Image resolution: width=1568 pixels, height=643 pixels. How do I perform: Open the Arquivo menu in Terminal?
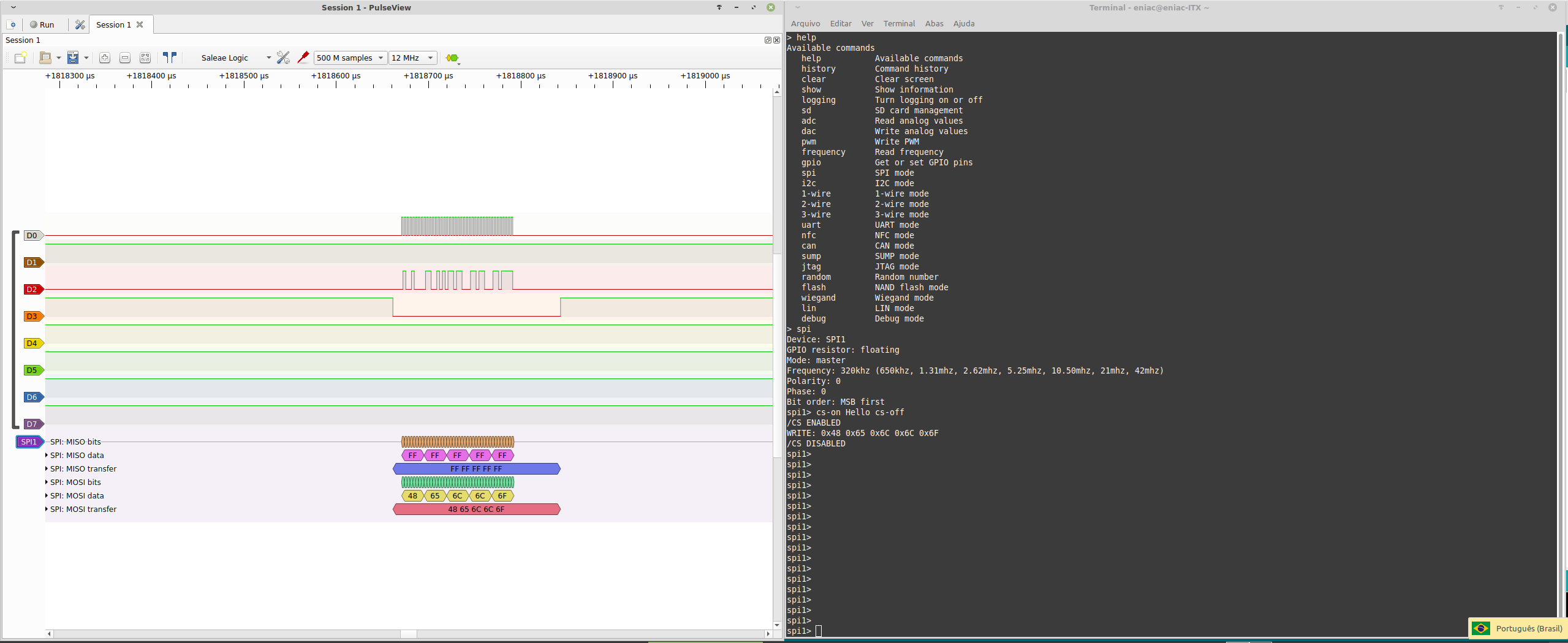click(805, 23)
